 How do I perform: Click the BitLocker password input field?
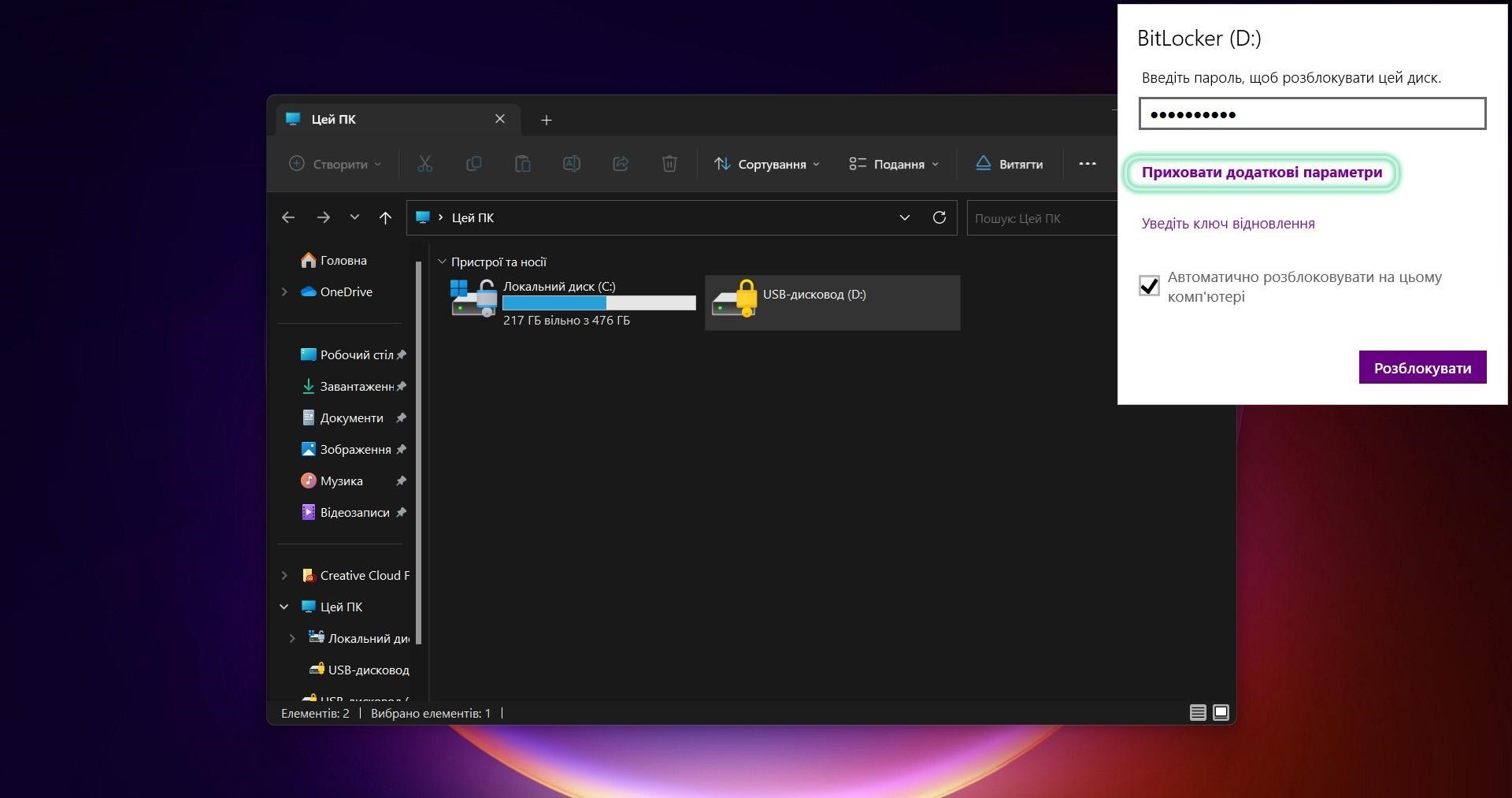1311,114
